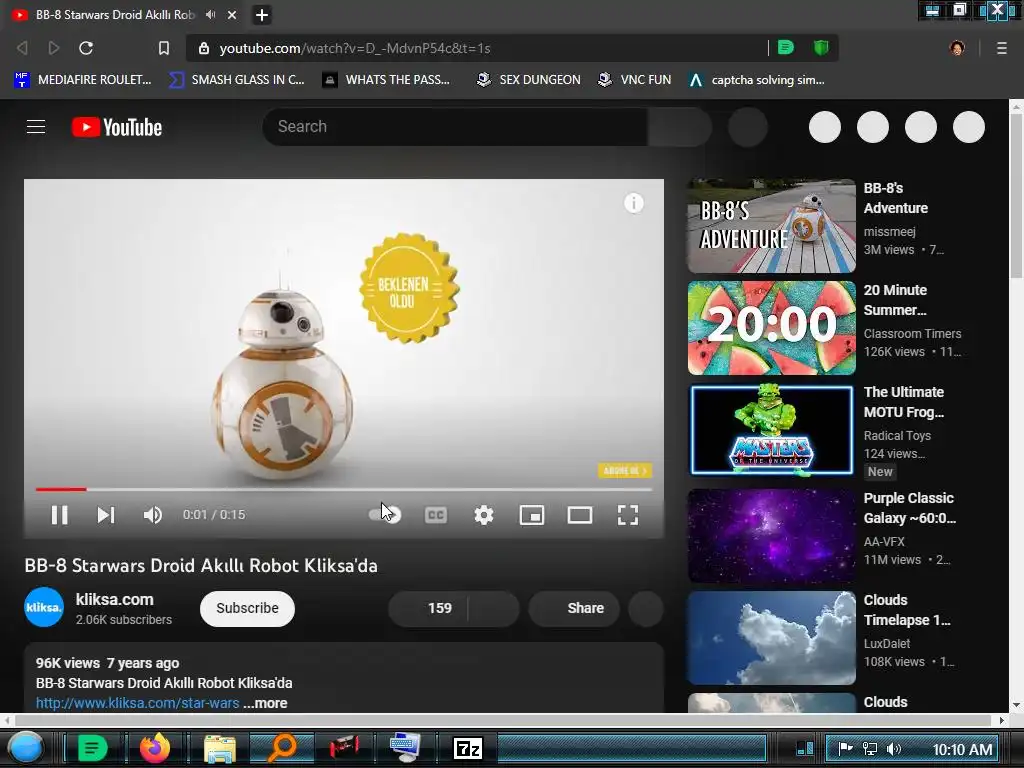Toggle the autoplay switch in player
Screen dimensions: 1024x768
[385, 515]
